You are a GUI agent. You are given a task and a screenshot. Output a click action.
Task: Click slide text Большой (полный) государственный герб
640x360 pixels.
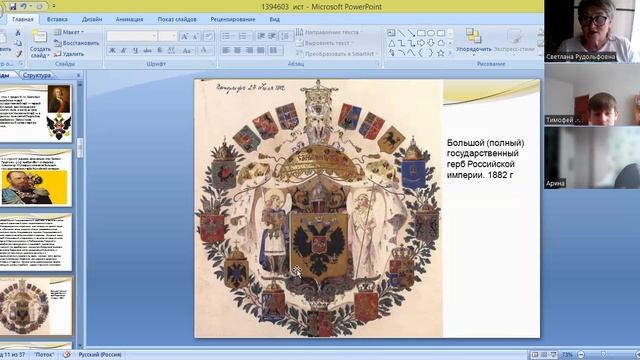click(x=486, y=159)
